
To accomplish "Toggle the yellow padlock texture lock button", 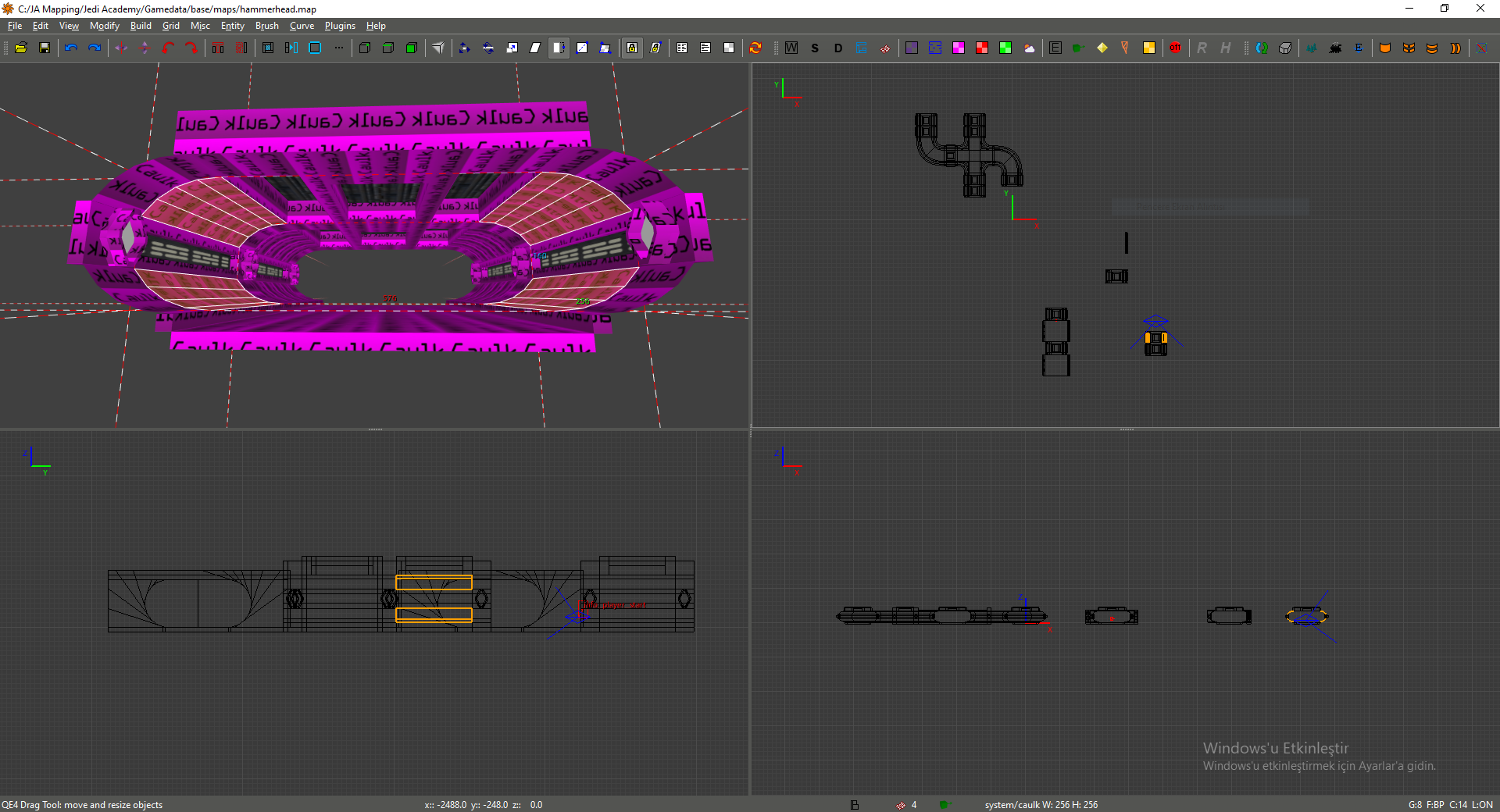I will pos(632,48).
